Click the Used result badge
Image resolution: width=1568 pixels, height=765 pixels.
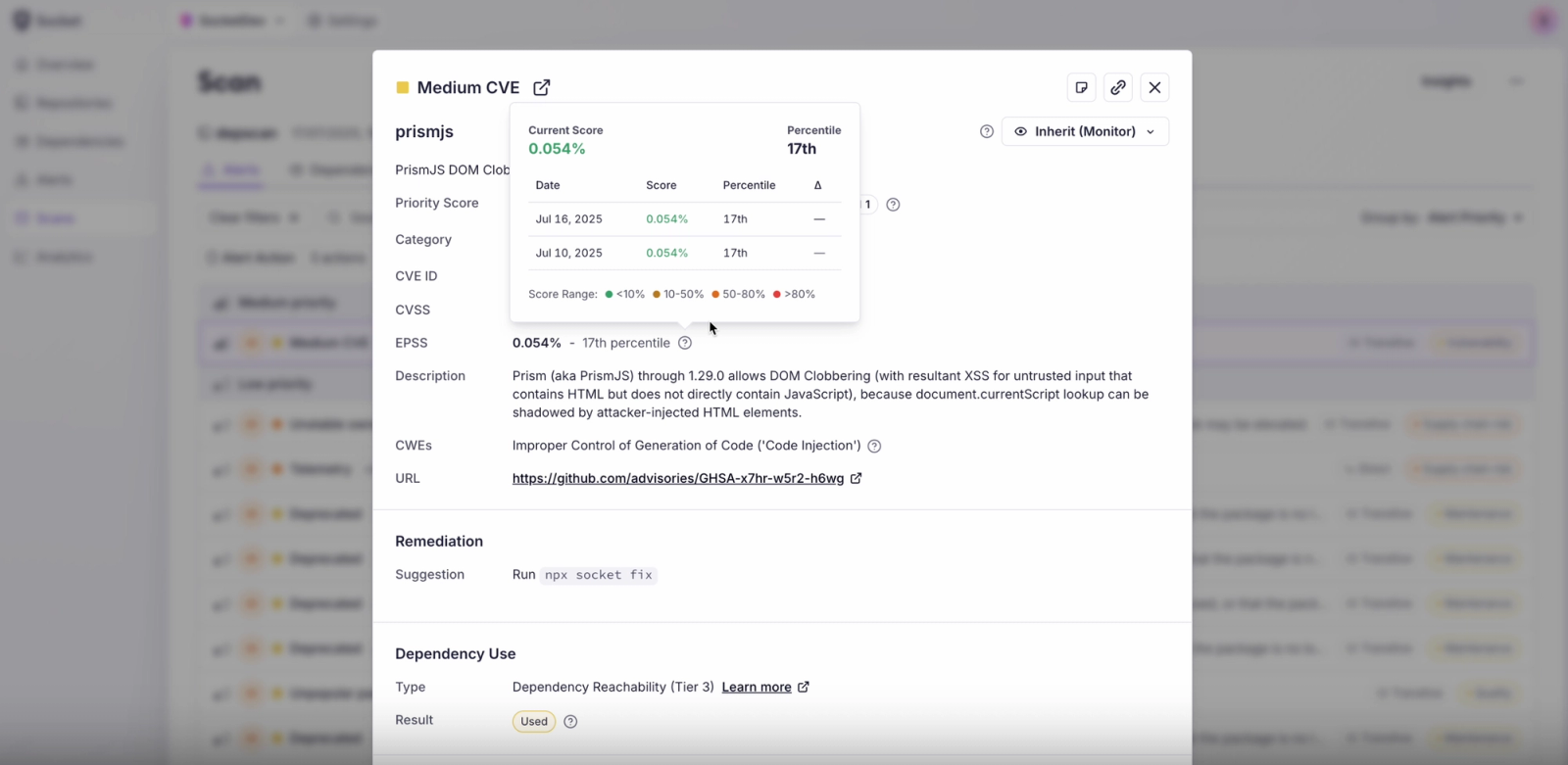(x=534, y=722)
